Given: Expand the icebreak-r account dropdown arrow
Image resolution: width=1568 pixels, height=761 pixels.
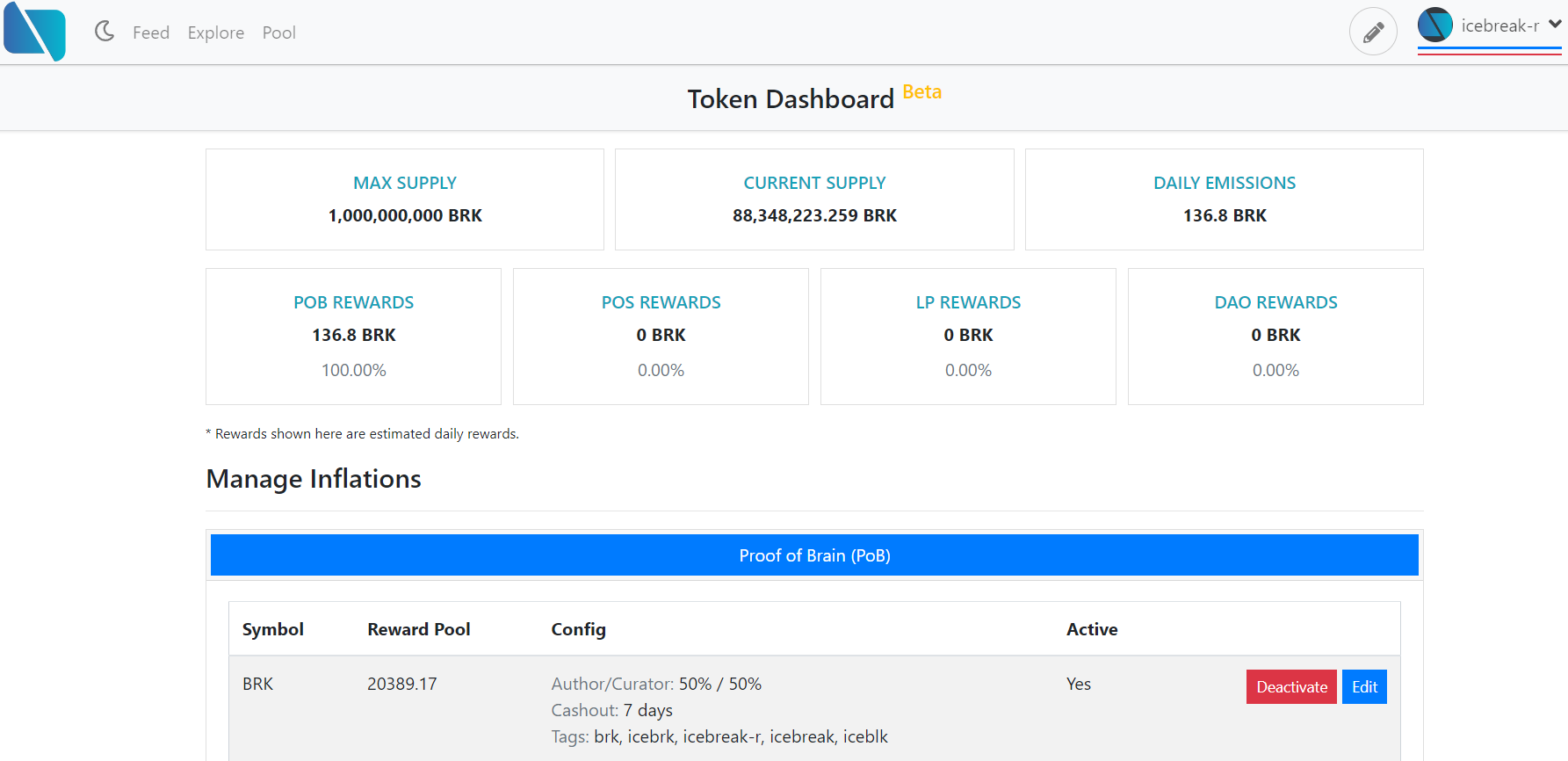Looking at the screenshot, I should (x=1555, y=25).
